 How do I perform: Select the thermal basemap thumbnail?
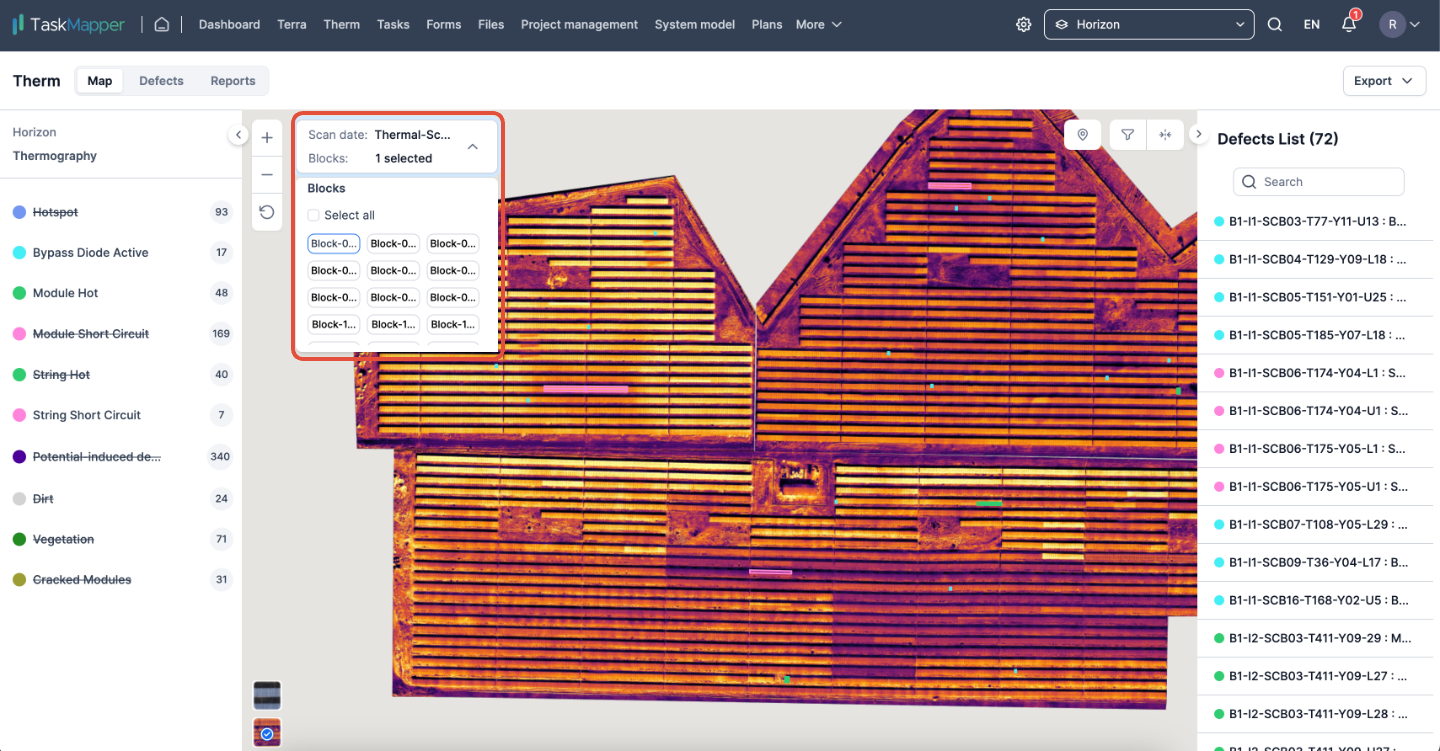pyautogui.click(x=267, y=732)
